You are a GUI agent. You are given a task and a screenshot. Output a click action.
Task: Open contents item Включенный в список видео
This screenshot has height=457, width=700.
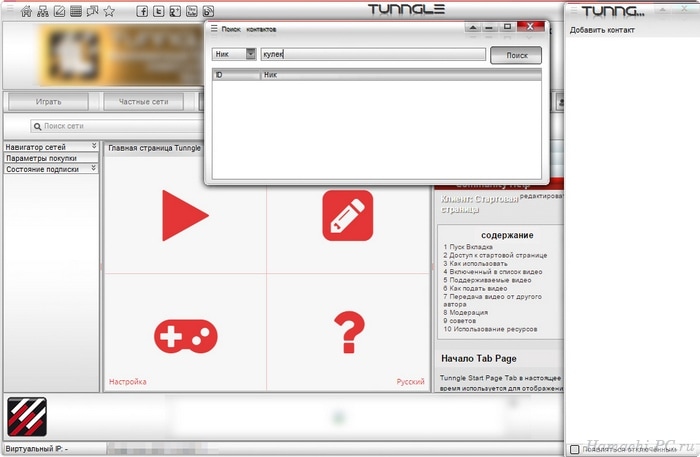click(493, 271)
